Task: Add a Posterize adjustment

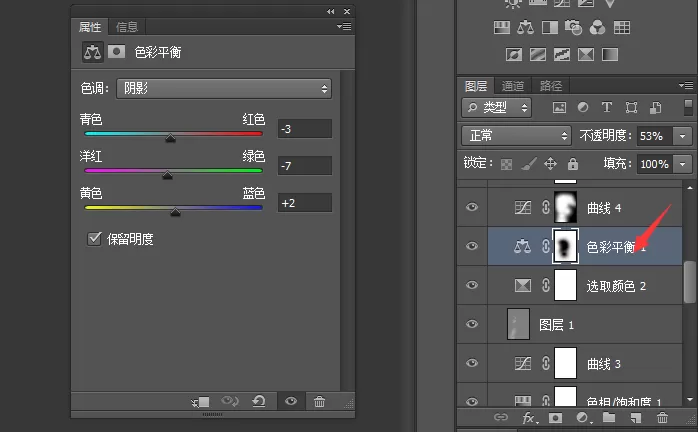Action: point(538,55)
